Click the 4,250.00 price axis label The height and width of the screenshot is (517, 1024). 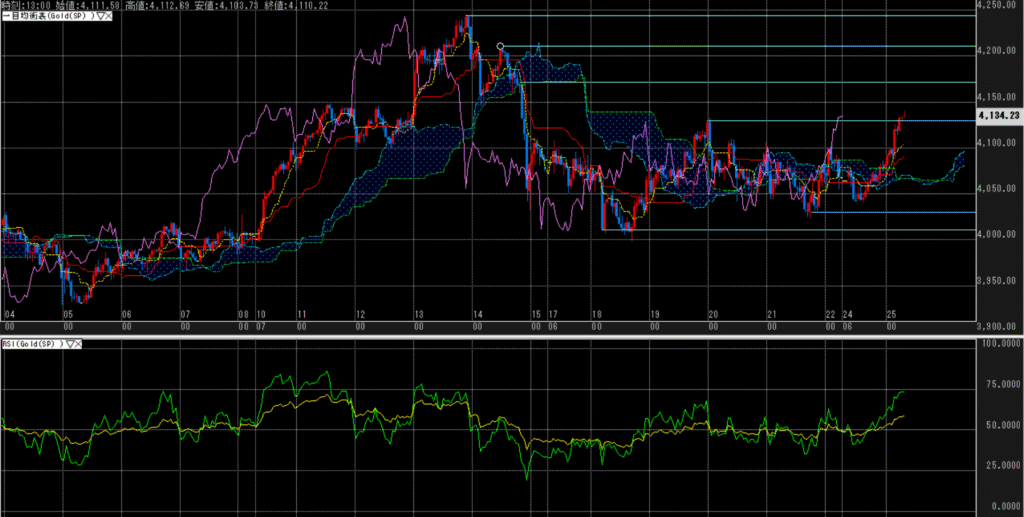(1000, 6)
